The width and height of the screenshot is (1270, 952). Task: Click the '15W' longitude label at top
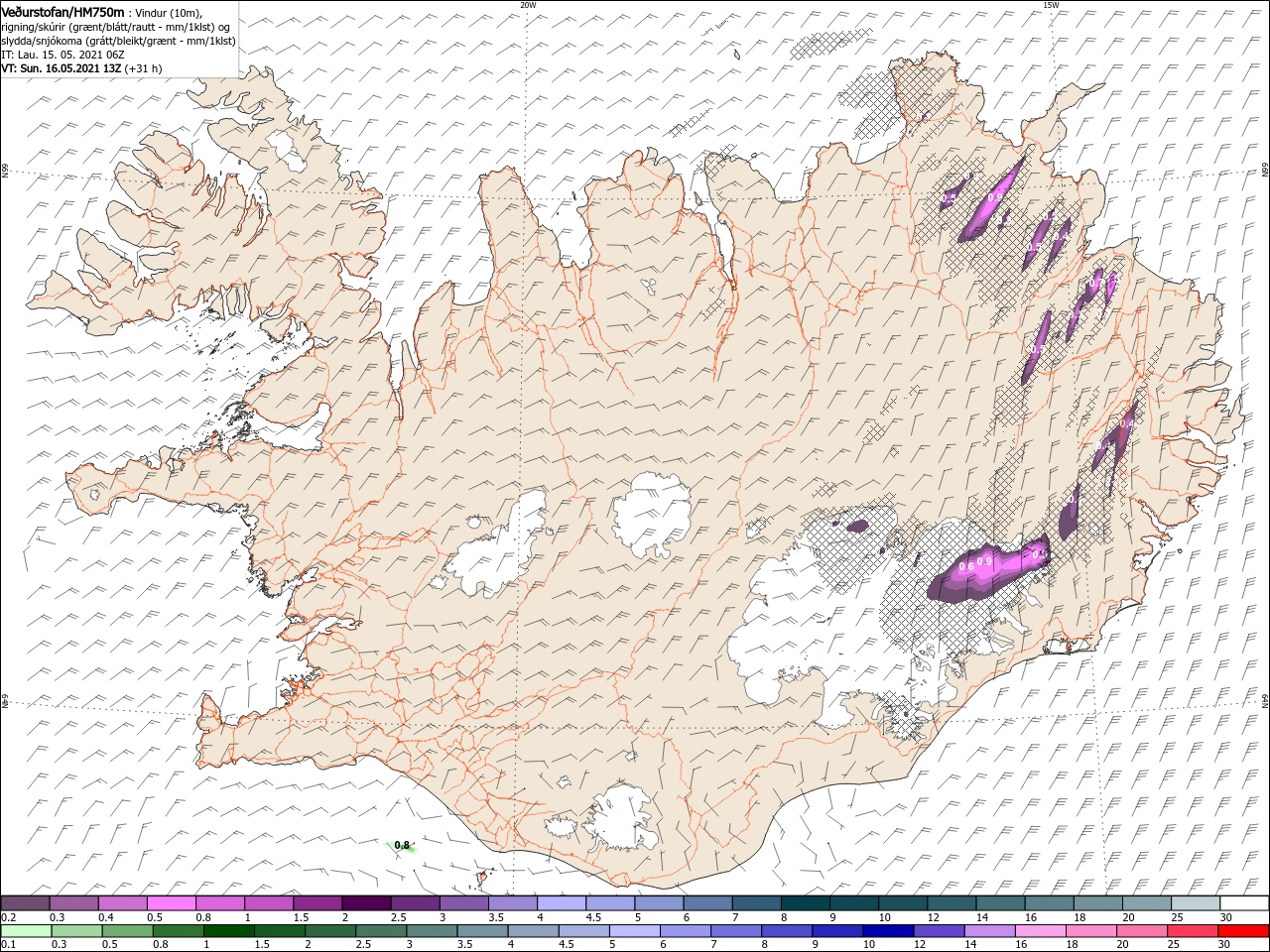[x=1051, y=4]
